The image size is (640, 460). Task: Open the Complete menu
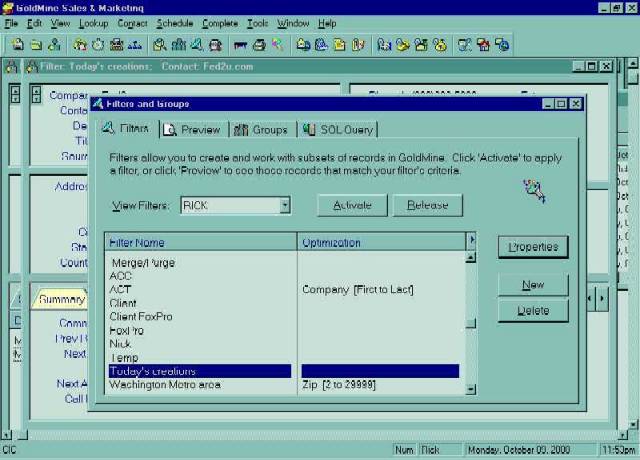tap(220, 24)
